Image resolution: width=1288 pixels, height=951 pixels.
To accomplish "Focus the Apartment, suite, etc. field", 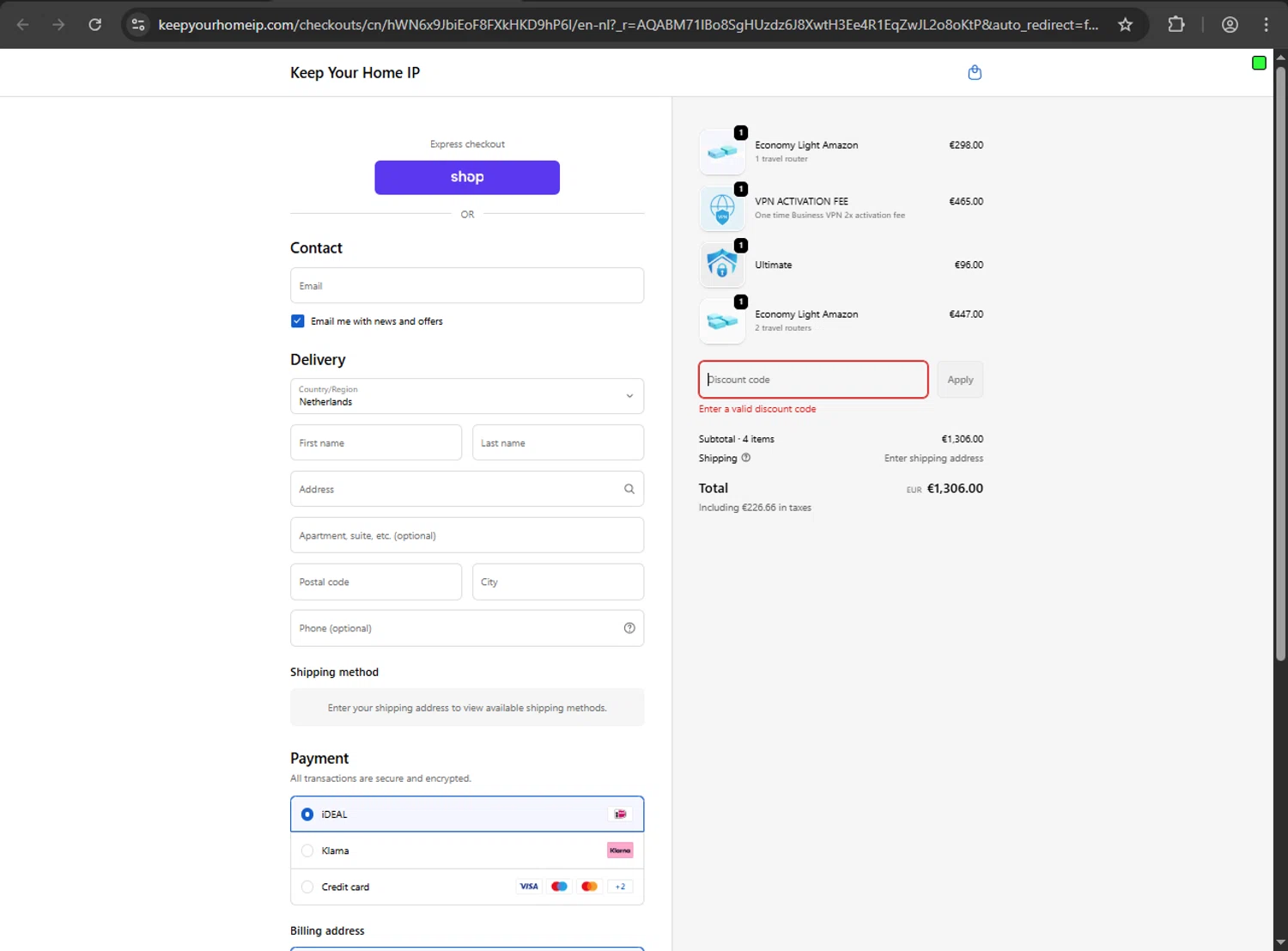I will coord(467,535).
